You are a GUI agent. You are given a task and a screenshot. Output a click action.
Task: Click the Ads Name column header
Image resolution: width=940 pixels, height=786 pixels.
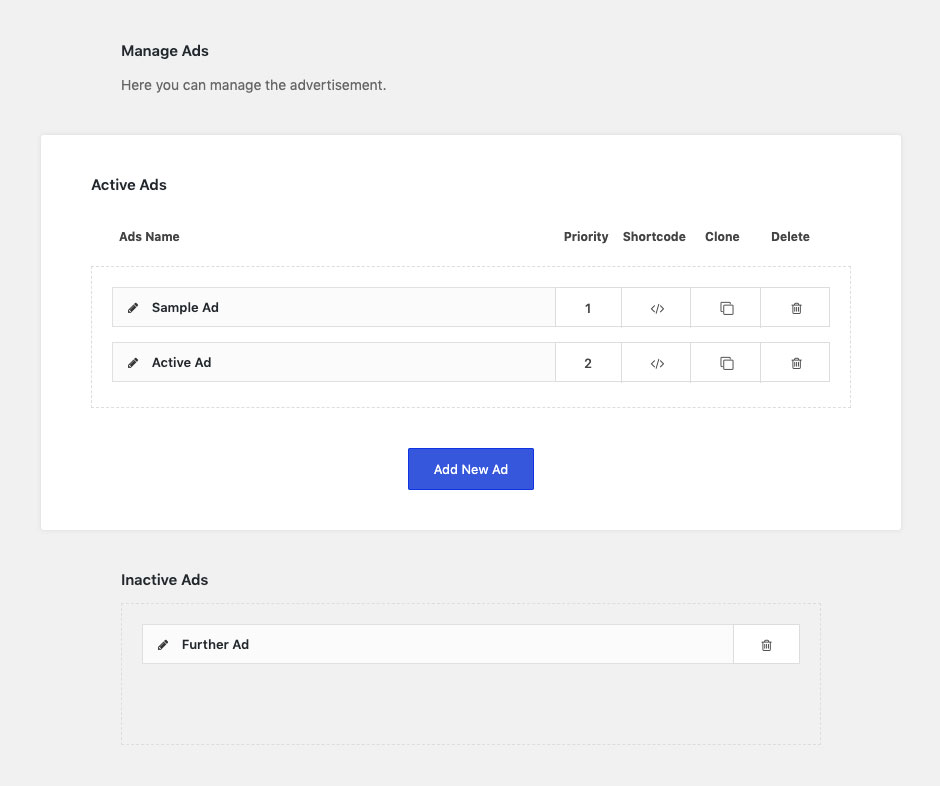coord(149,237)
